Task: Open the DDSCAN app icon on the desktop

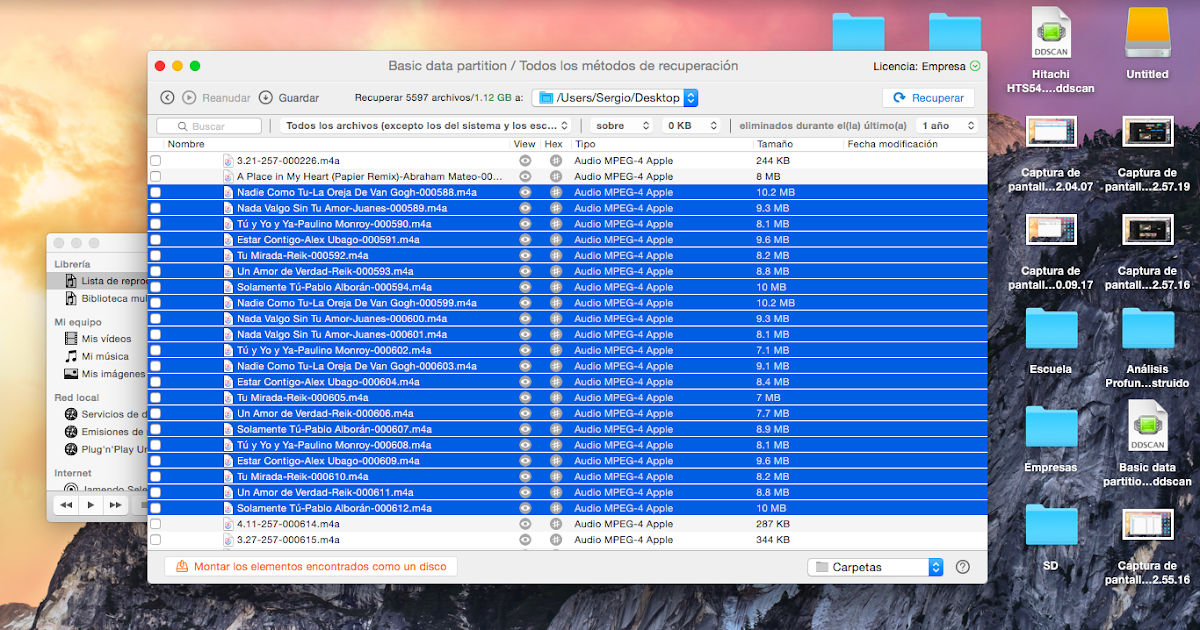Action: (1051, 32)
